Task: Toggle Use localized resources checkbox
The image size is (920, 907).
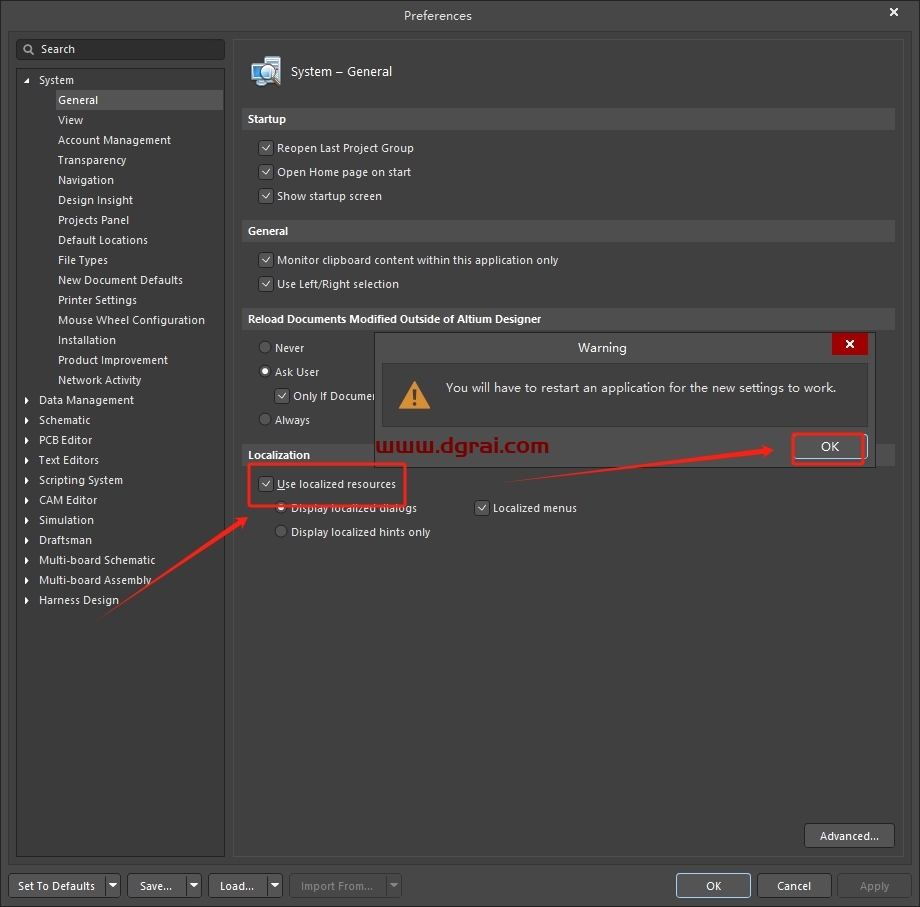Action: [x=266, y=484]
